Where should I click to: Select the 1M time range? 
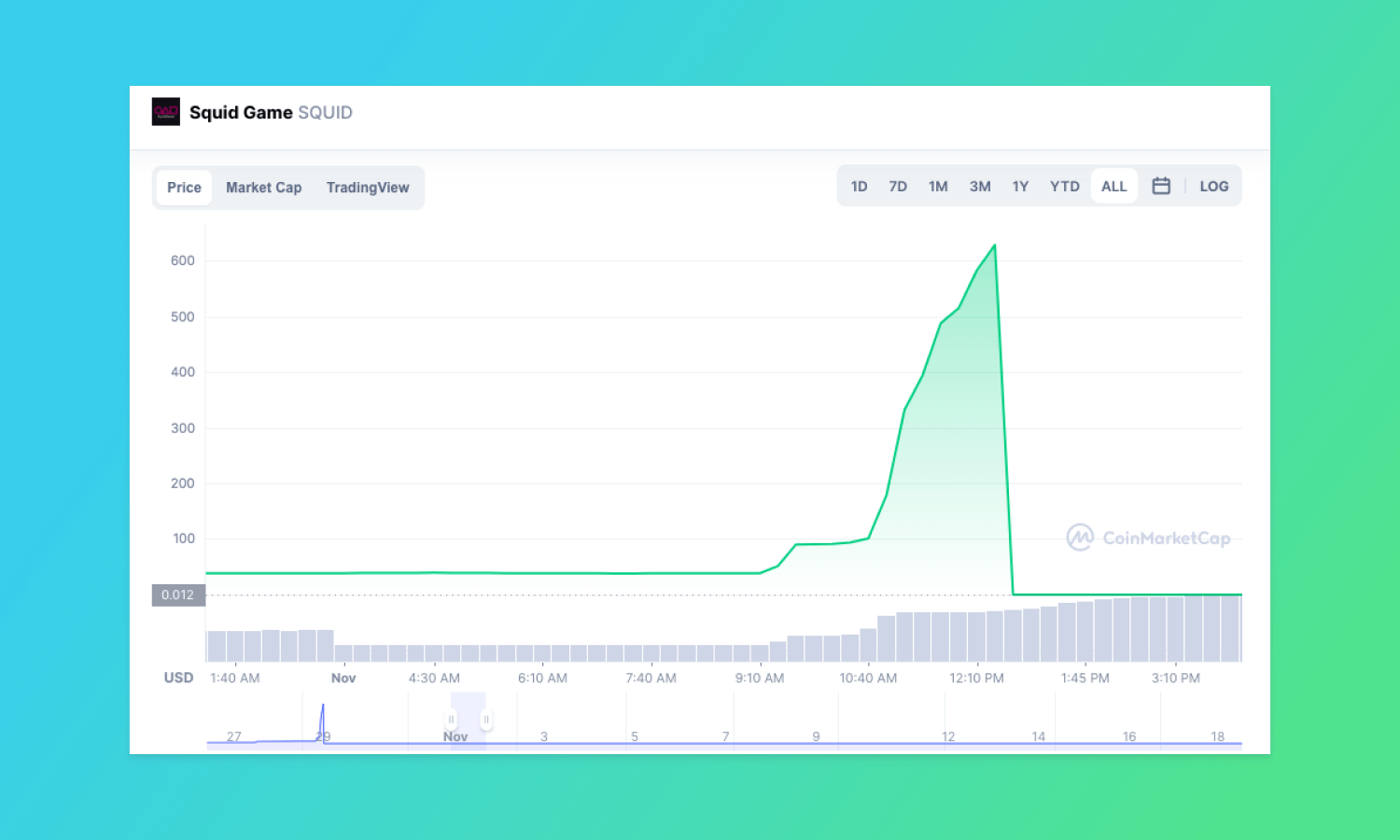point(938,187)
